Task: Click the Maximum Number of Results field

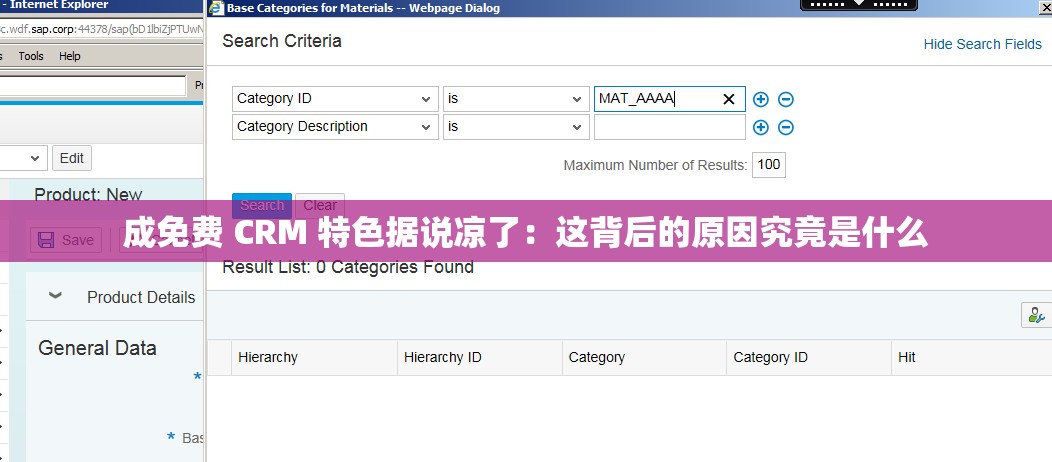Action: (769, 165)
